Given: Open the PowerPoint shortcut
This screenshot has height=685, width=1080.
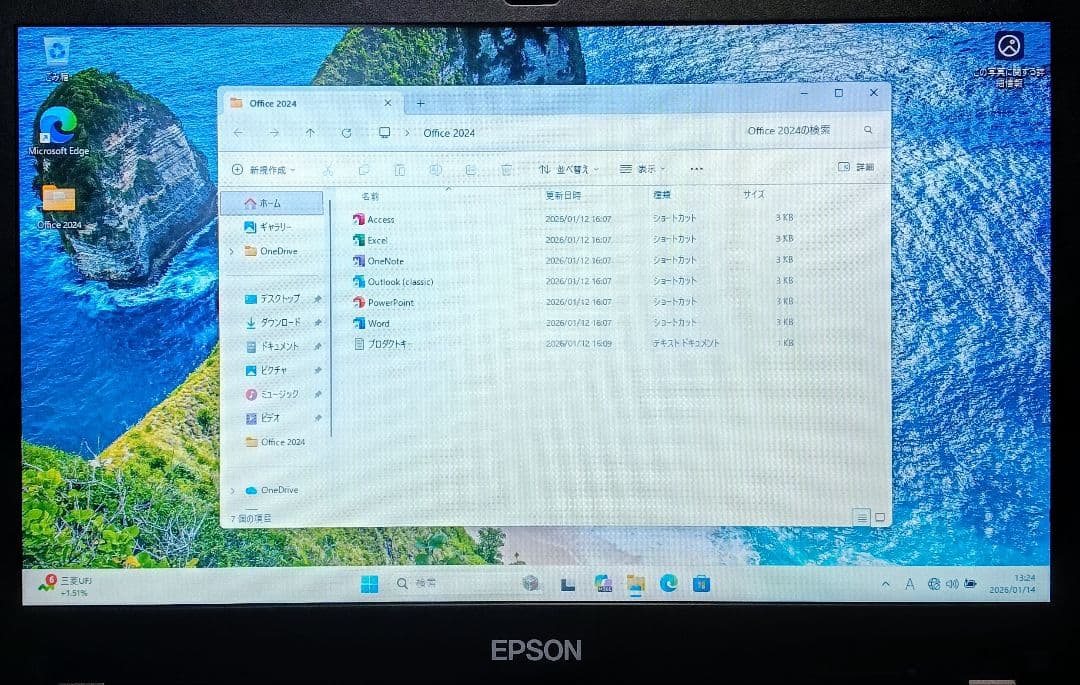Looking at the screenshot, I should (390, 302).
